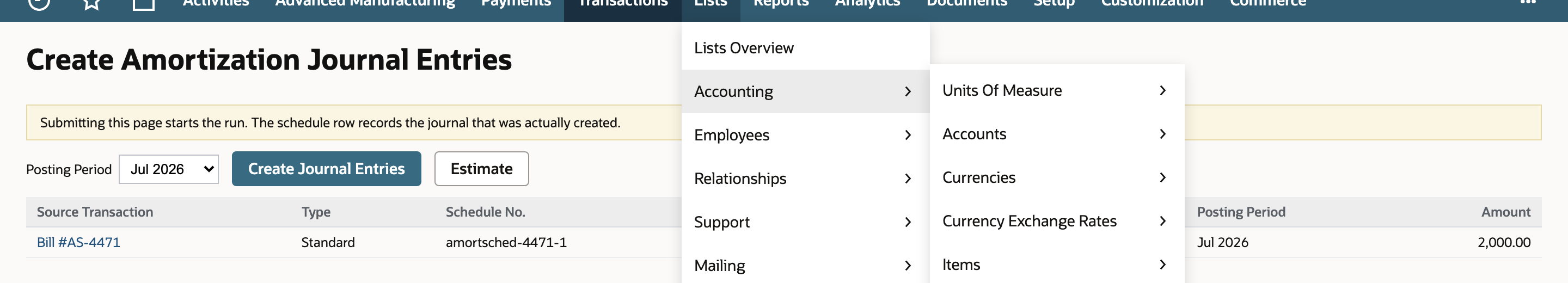Select the Jul 2026 row cell

click(x=1222, y=242)
